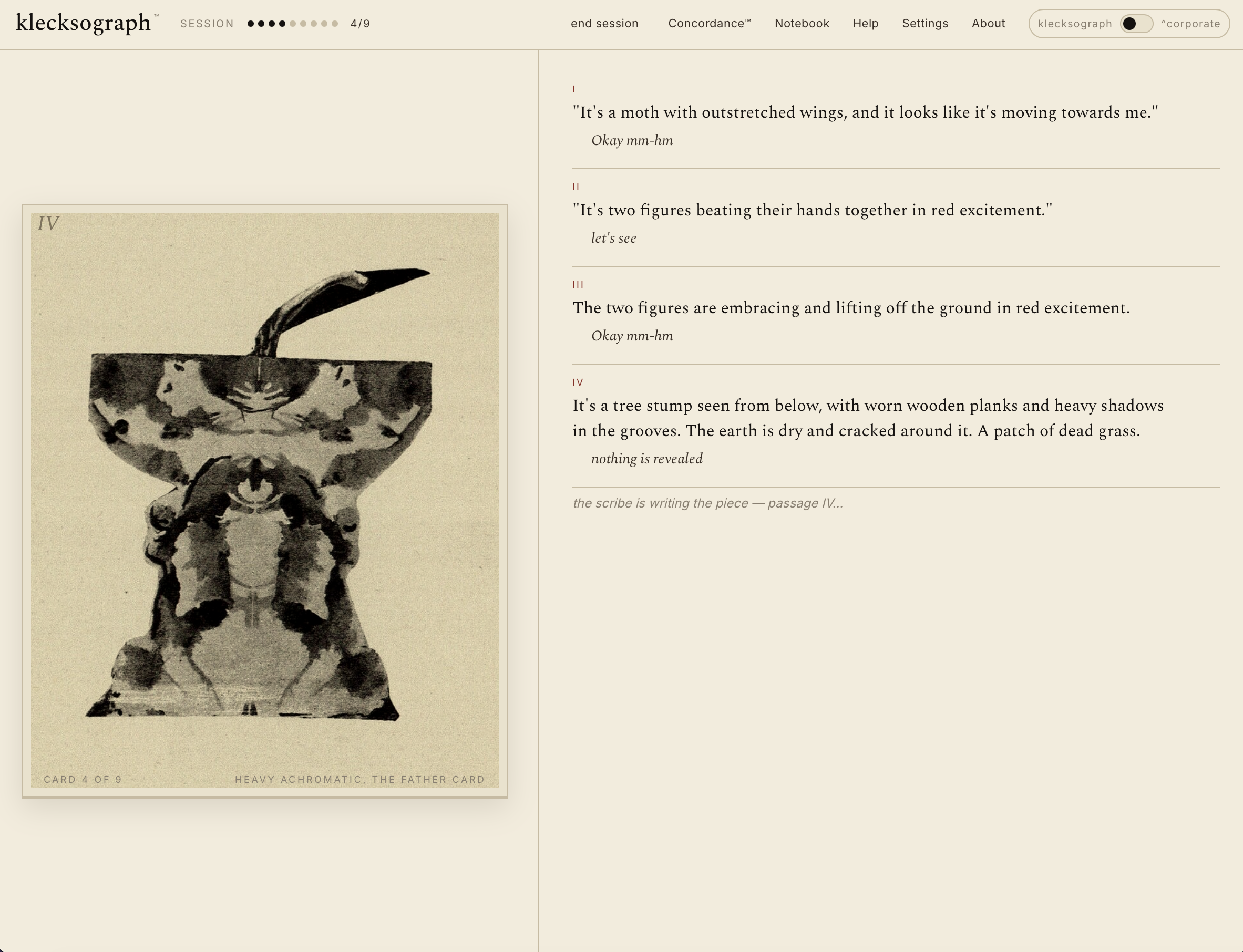Click the red numeral II passage marker
The image size is (1243, 952).
(577, 186)
